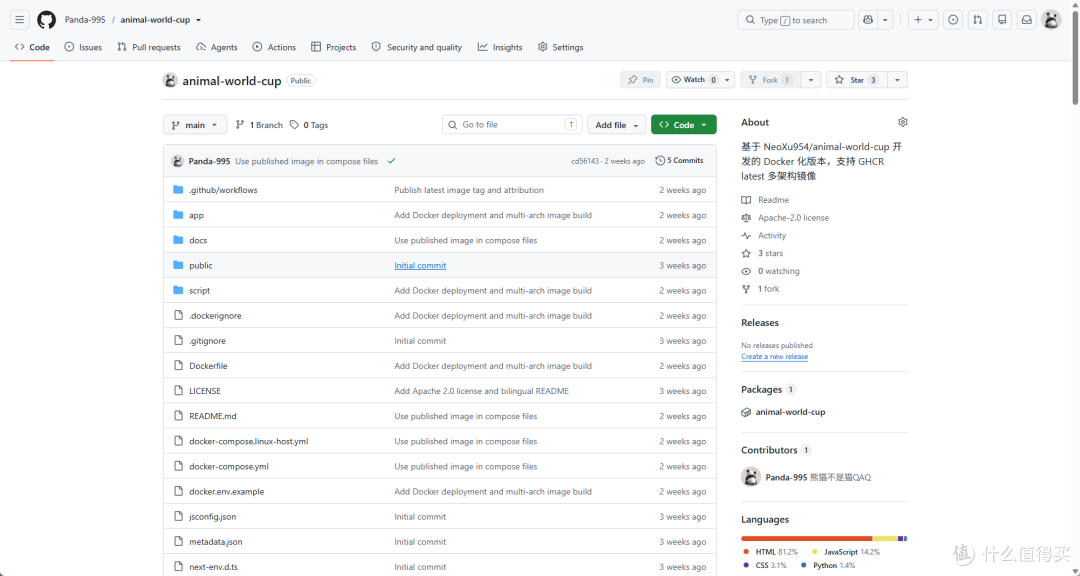The height and width of the screenshot is (576, 1080).
Task: Open user avatar menu in header
Action: pos(1051,20)
